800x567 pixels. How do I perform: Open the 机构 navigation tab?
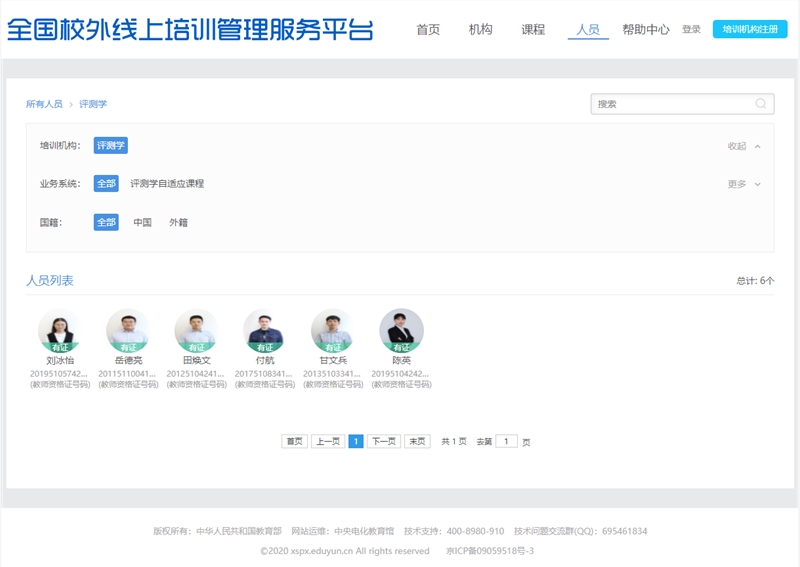point(480,30)
